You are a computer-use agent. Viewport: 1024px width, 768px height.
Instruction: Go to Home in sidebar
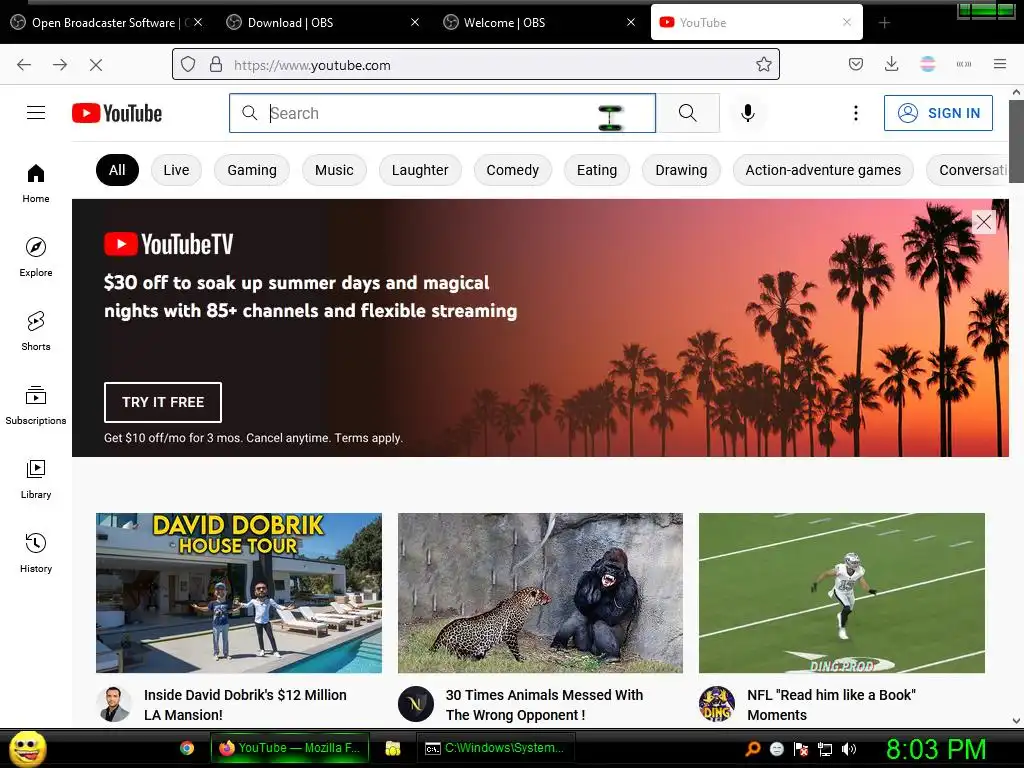(36, 184)
